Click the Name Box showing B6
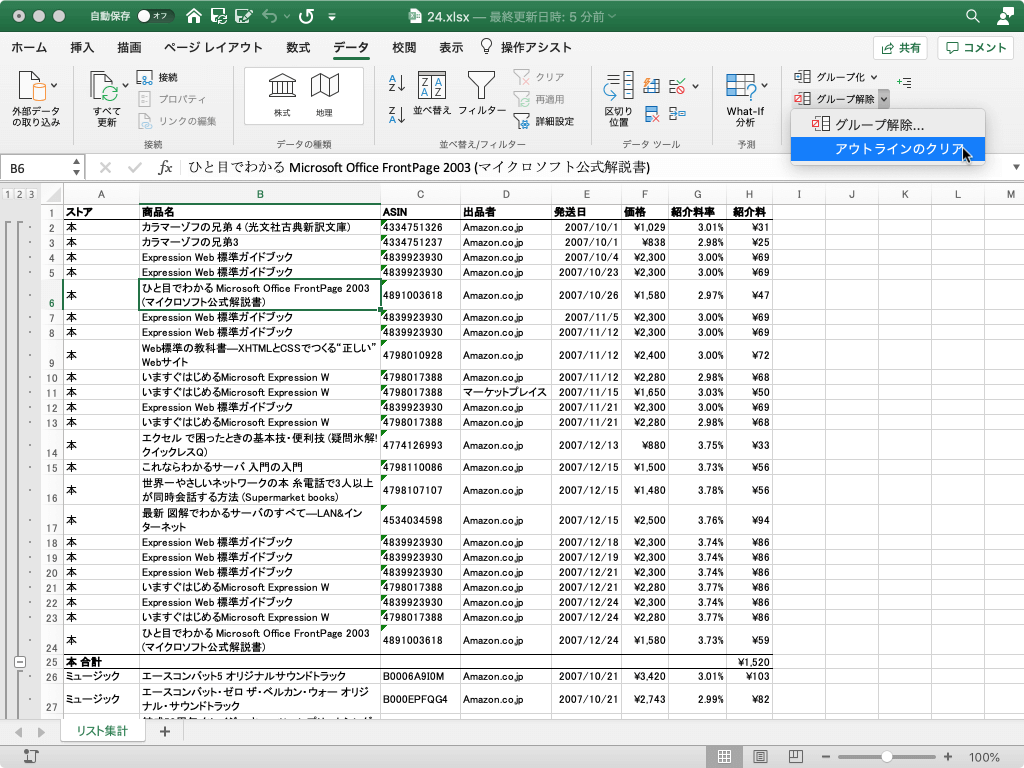 (40, 168)
